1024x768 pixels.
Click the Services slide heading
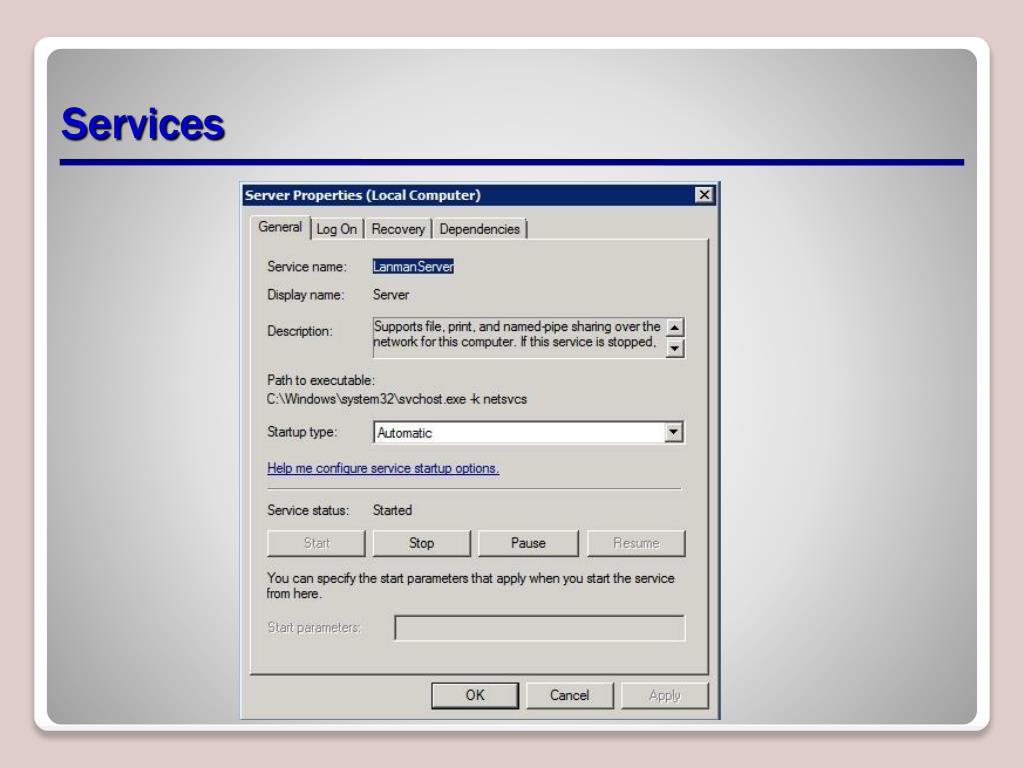click(x=143, y=124)
